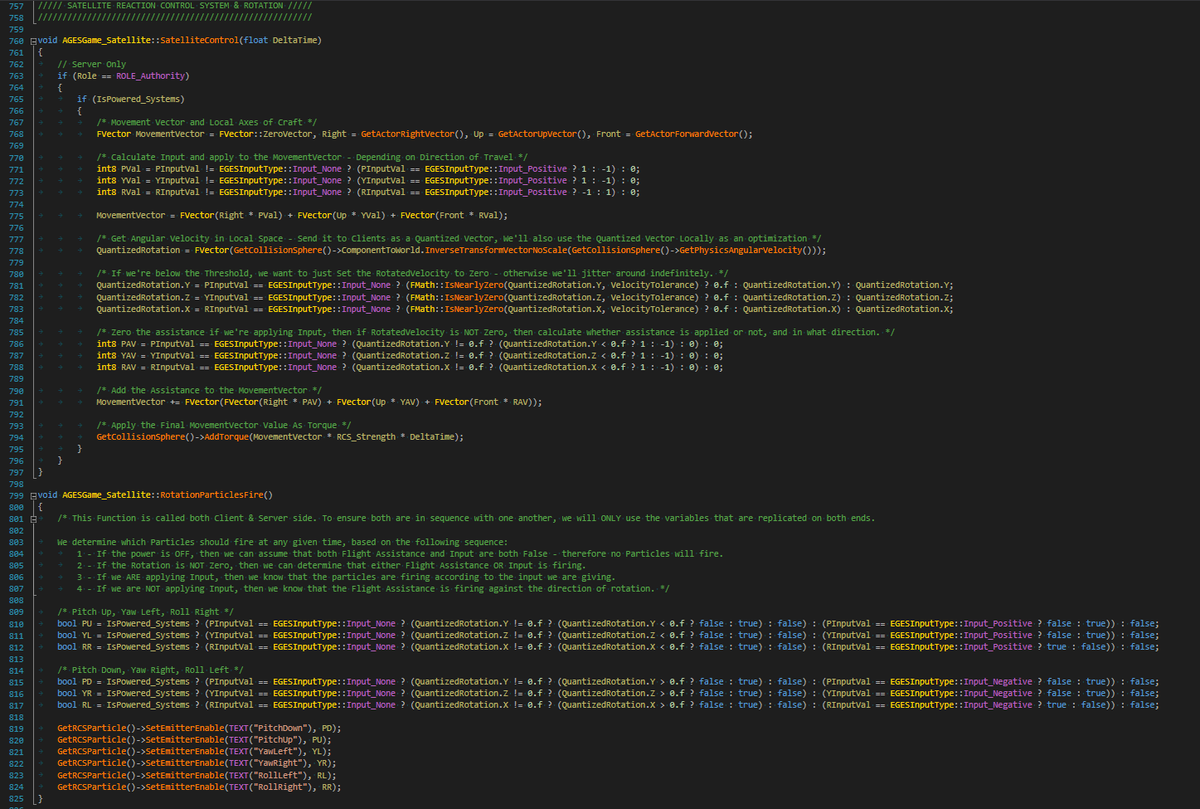Click the RVal declaration on line 773
The height and width of the screenshot is (809, 1200).
pos(117,190)
